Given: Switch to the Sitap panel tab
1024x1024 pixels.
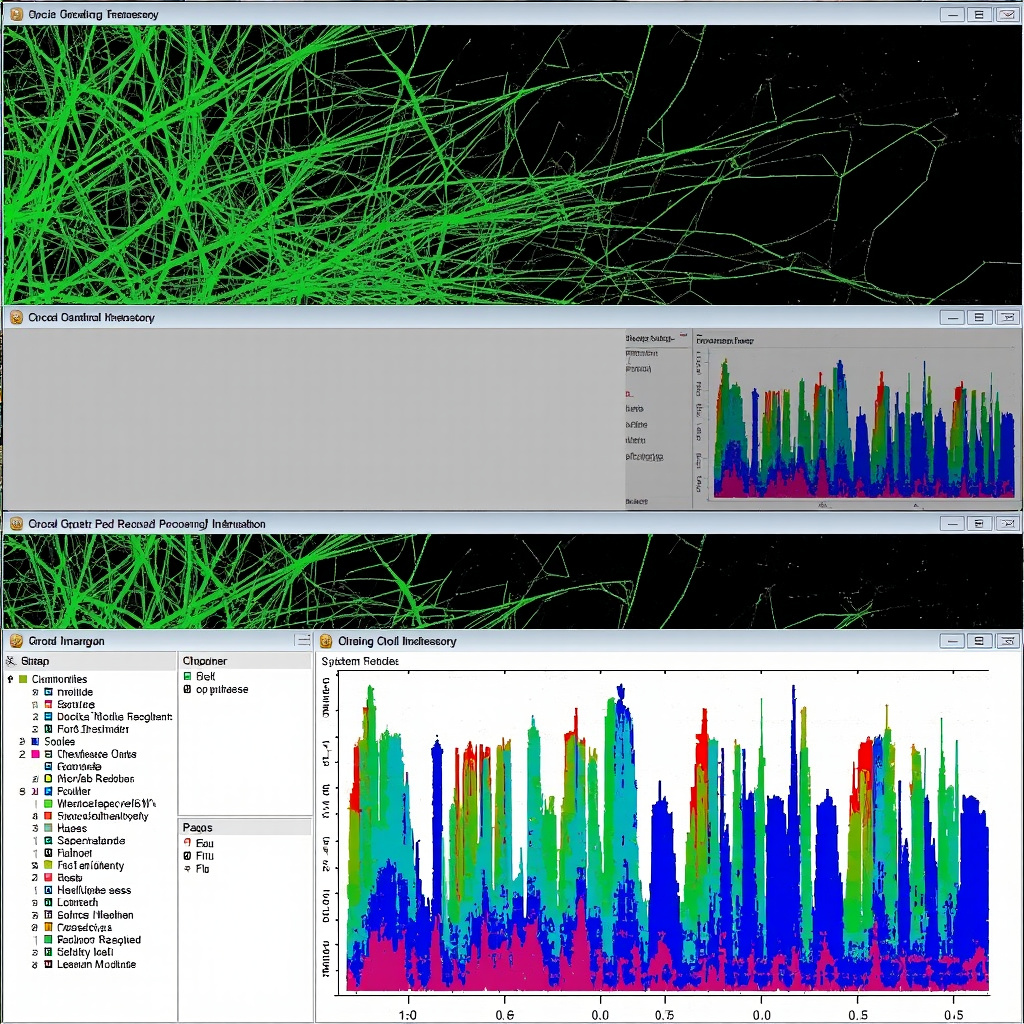Looking at the screenshot, I should (x=32, y=660).
